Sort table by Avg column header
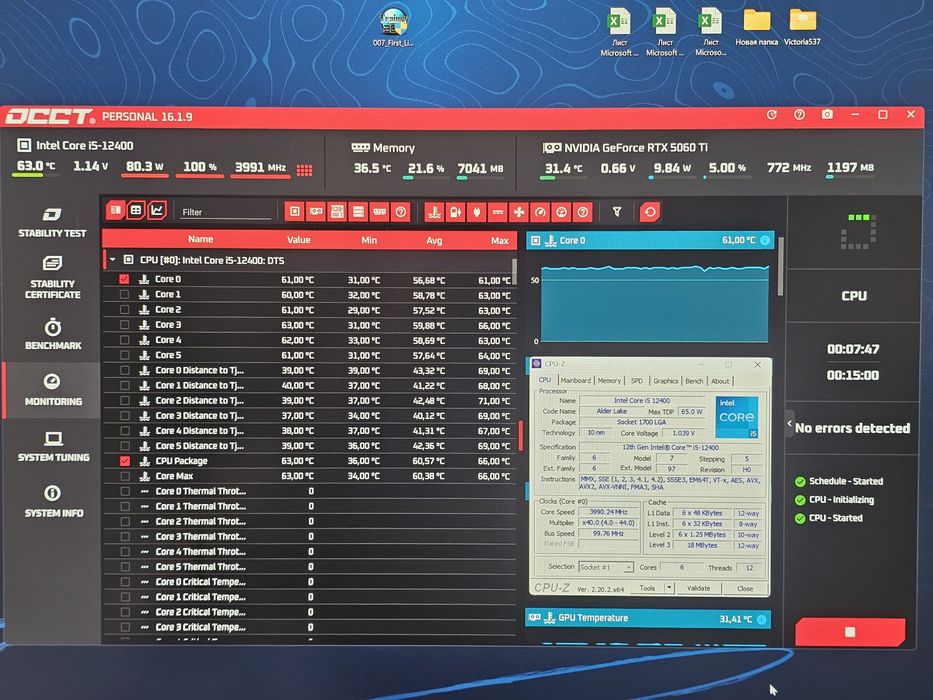Viewport: 933px width, 700px height. (434, 240)
